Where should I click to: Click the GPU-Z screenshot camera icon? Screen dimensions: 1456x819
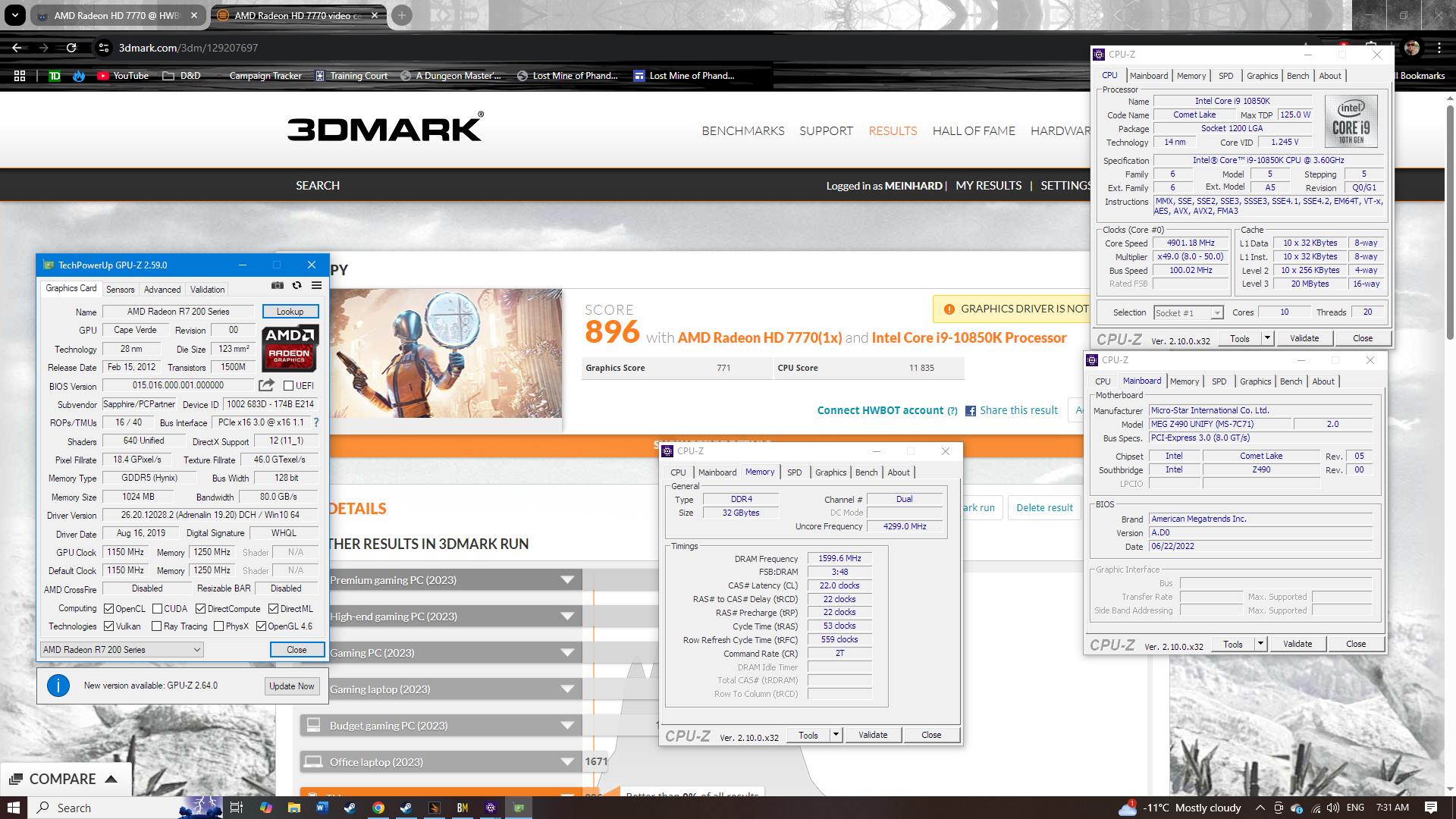coord(278,285)
